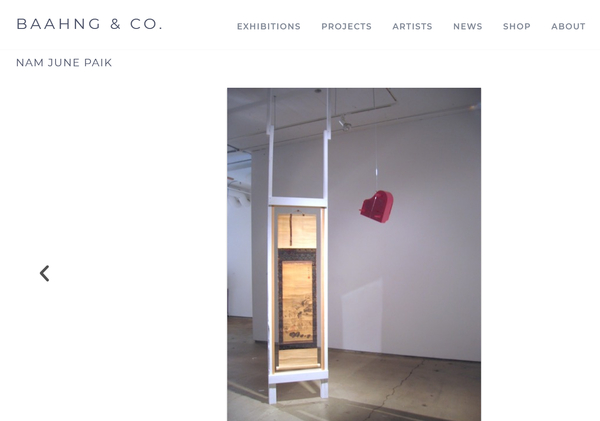
Task: Open the Exhibitions menu item
Action: tap(269, 26)
